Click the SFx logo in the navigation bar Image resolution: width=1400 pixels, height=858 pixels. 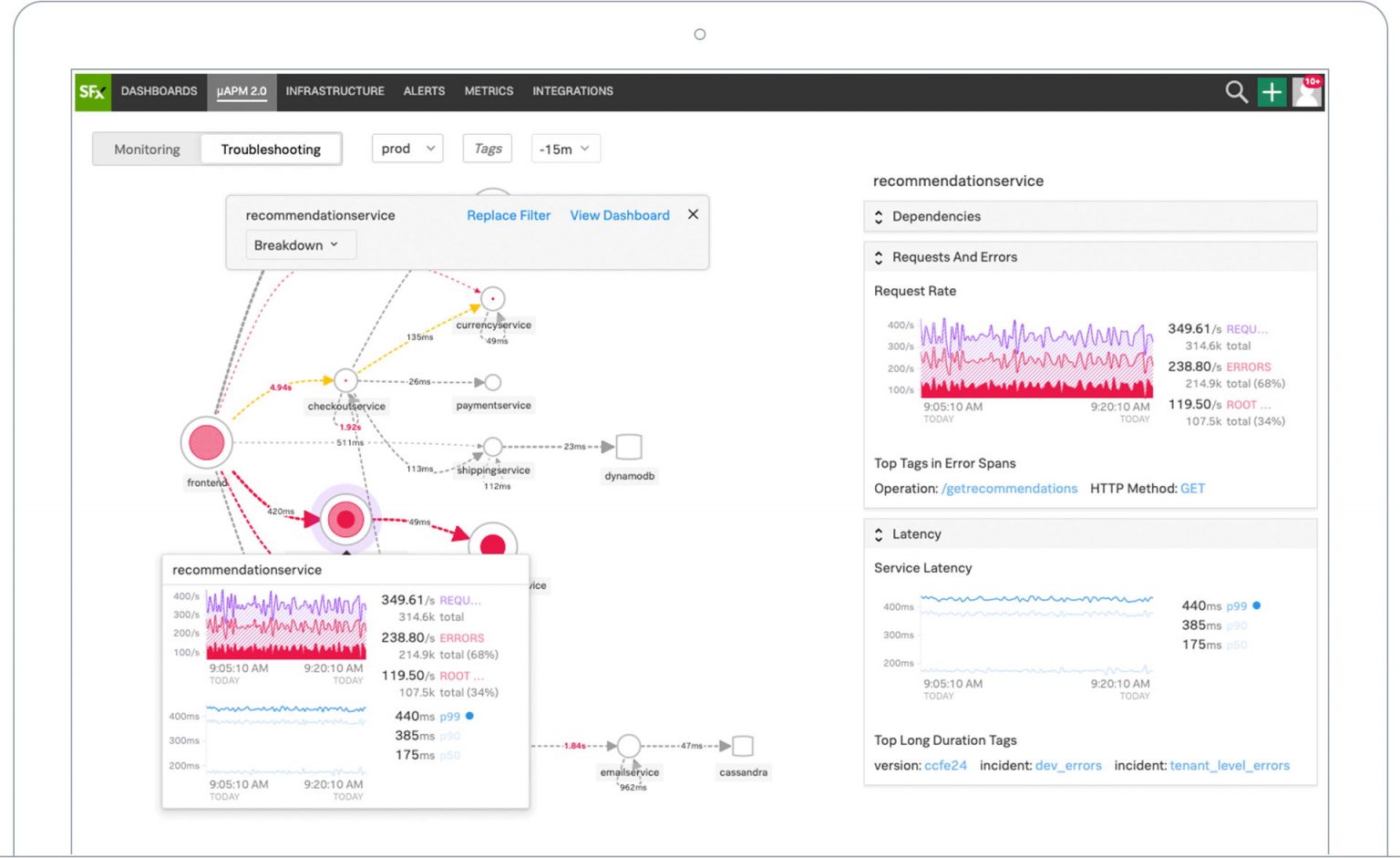(x=91, y=91)
